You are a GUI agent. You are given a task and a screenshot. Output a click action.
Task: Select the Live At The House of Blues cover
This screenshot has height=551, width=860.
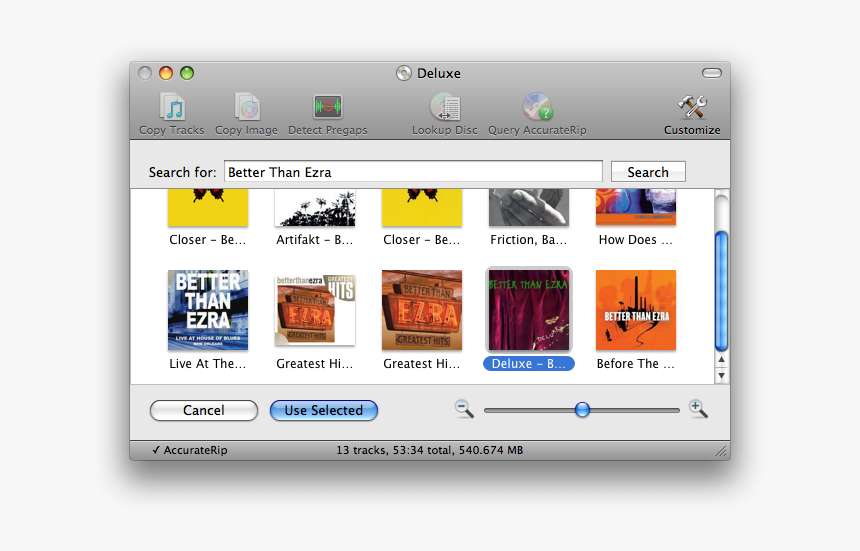pyautogui.click(x=208, y=310)
